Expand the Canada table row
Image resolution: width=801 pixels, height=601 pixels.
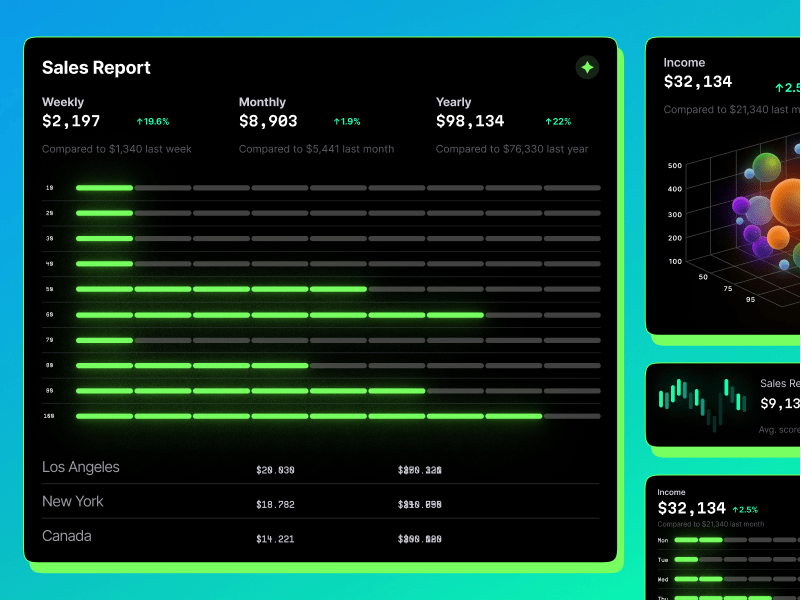click(67, 536)
